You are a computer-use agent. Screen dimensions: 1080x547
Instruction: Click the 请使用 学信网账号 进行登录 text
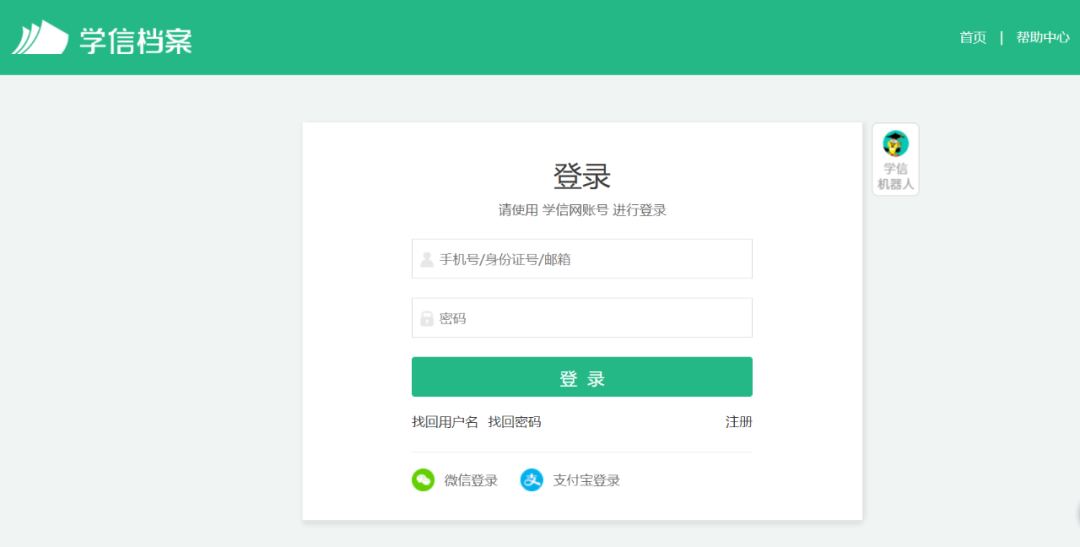tap(582, 210)
